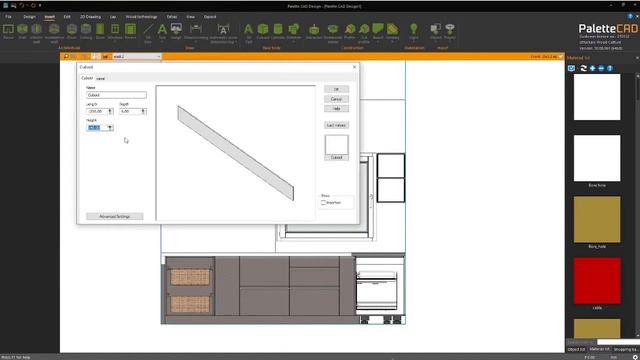
Task: Select the 3D Text tool
Action: 248,33
